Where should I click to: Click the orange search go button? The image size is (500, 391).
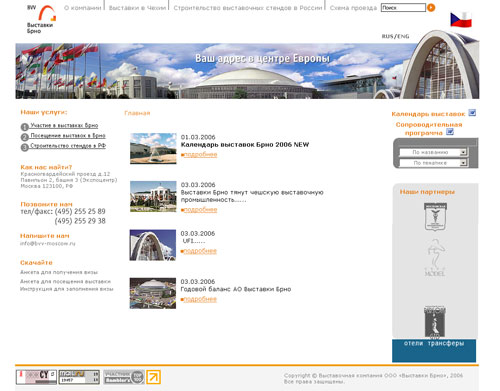(x=431, y=7)
